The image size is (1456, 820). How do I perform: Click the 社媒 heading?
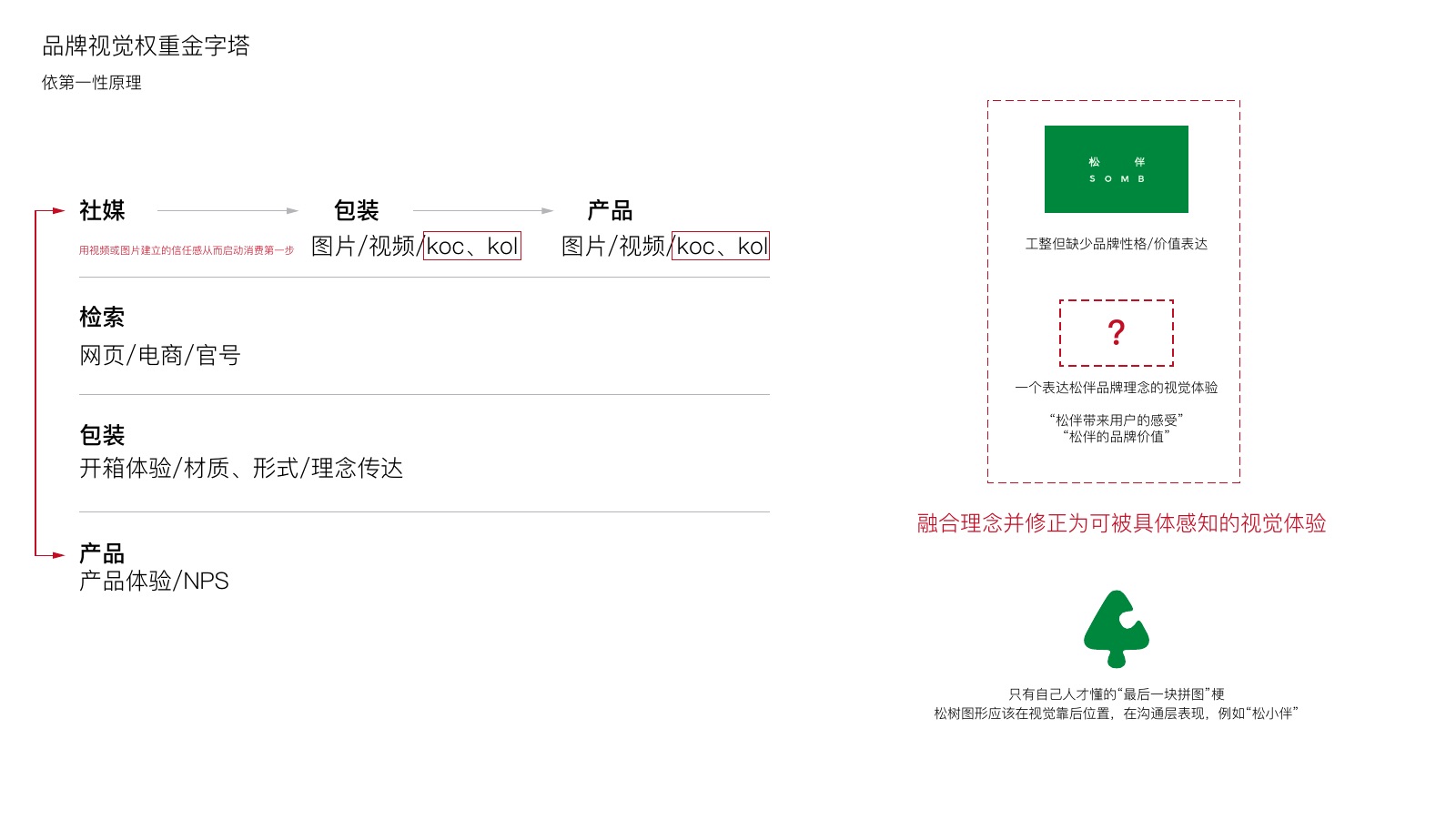coord(102,210)
